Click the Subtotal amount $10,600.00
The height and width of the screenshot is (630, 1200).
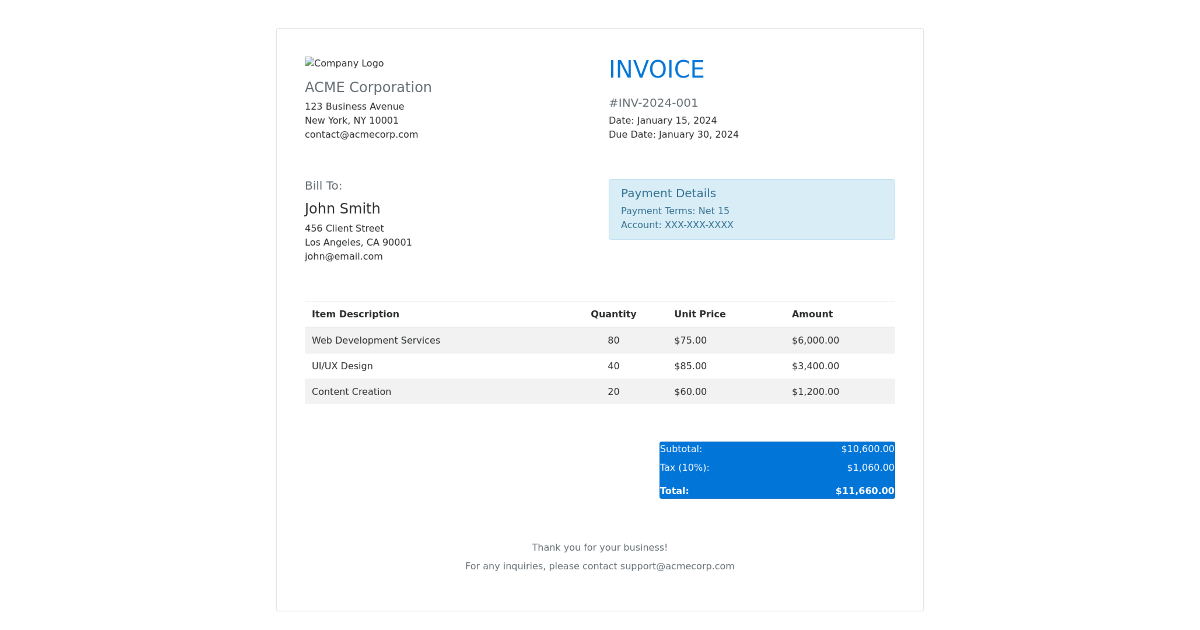click(x=863, y=448)
